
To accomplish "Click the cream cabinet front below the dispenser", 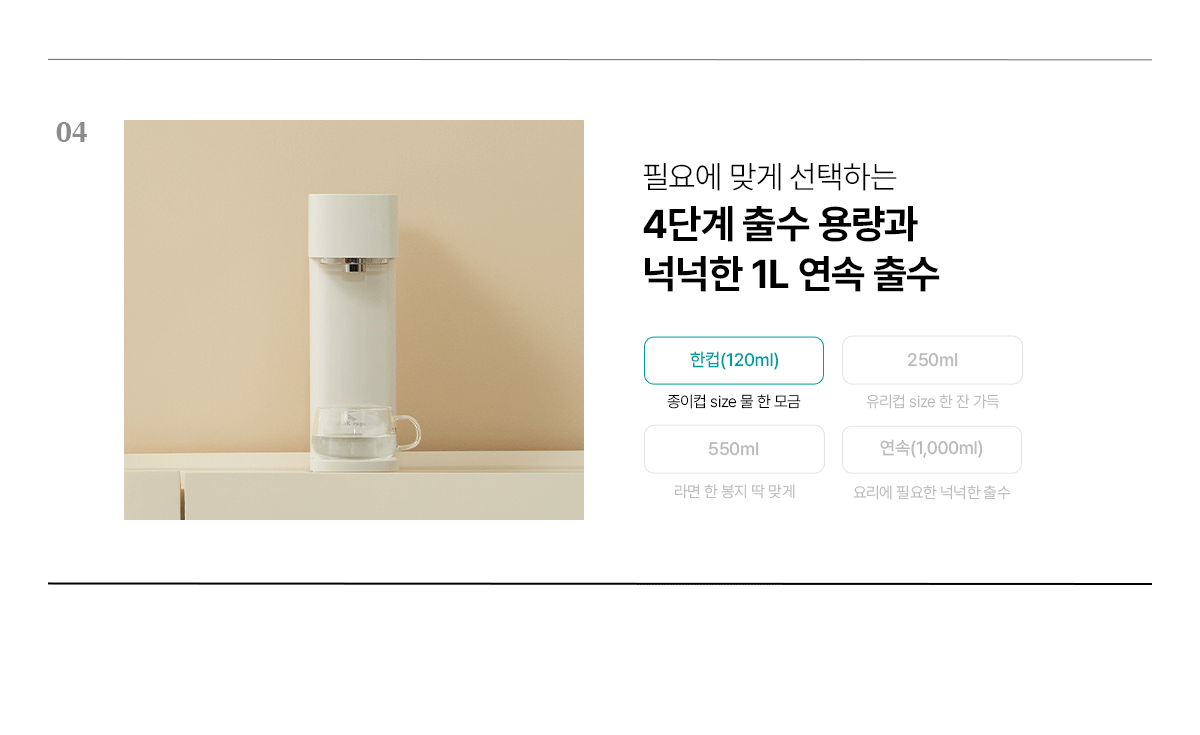I will (x=380, y=495).
